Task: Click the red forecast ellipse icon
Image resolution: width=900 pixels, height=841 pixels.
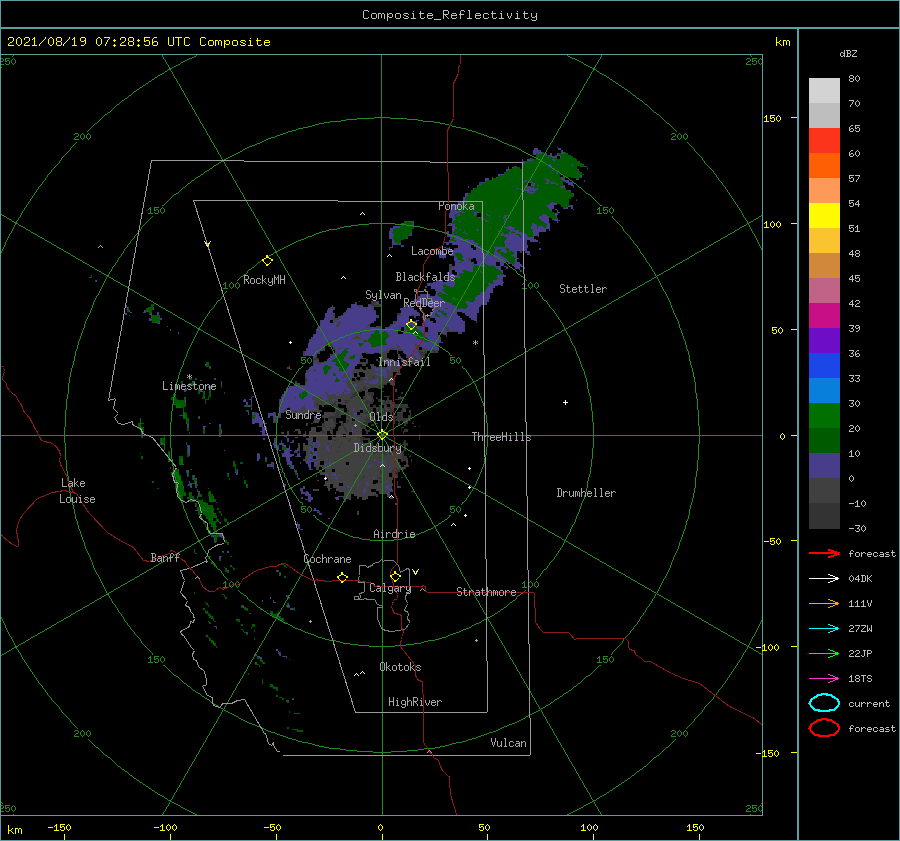Action: (x=824, y=728)
